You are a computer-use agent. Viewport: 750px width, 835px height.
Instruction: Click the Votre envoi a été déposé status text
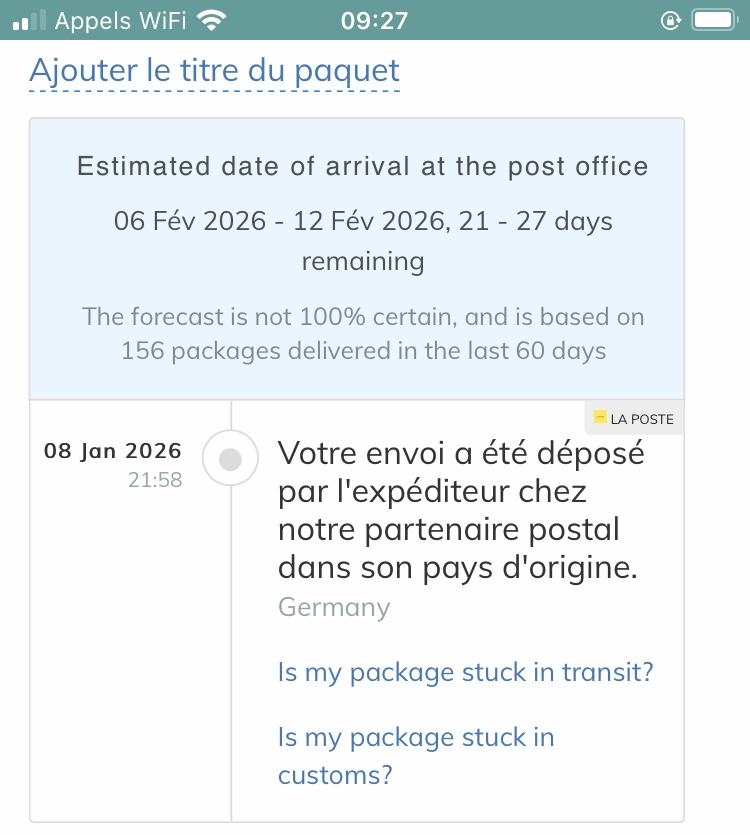tap(460, 510)
